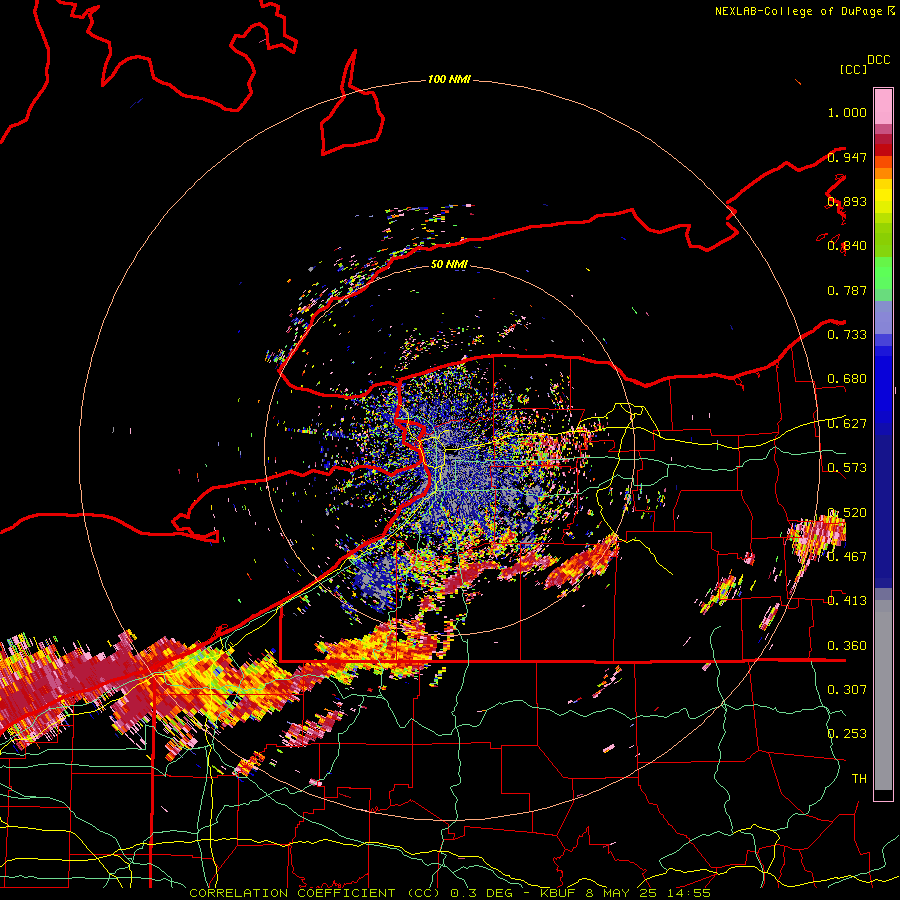The width and height of the screenshot is (900, 900).
Task: Click the DCC label above color bar
Action: point(879,60)
